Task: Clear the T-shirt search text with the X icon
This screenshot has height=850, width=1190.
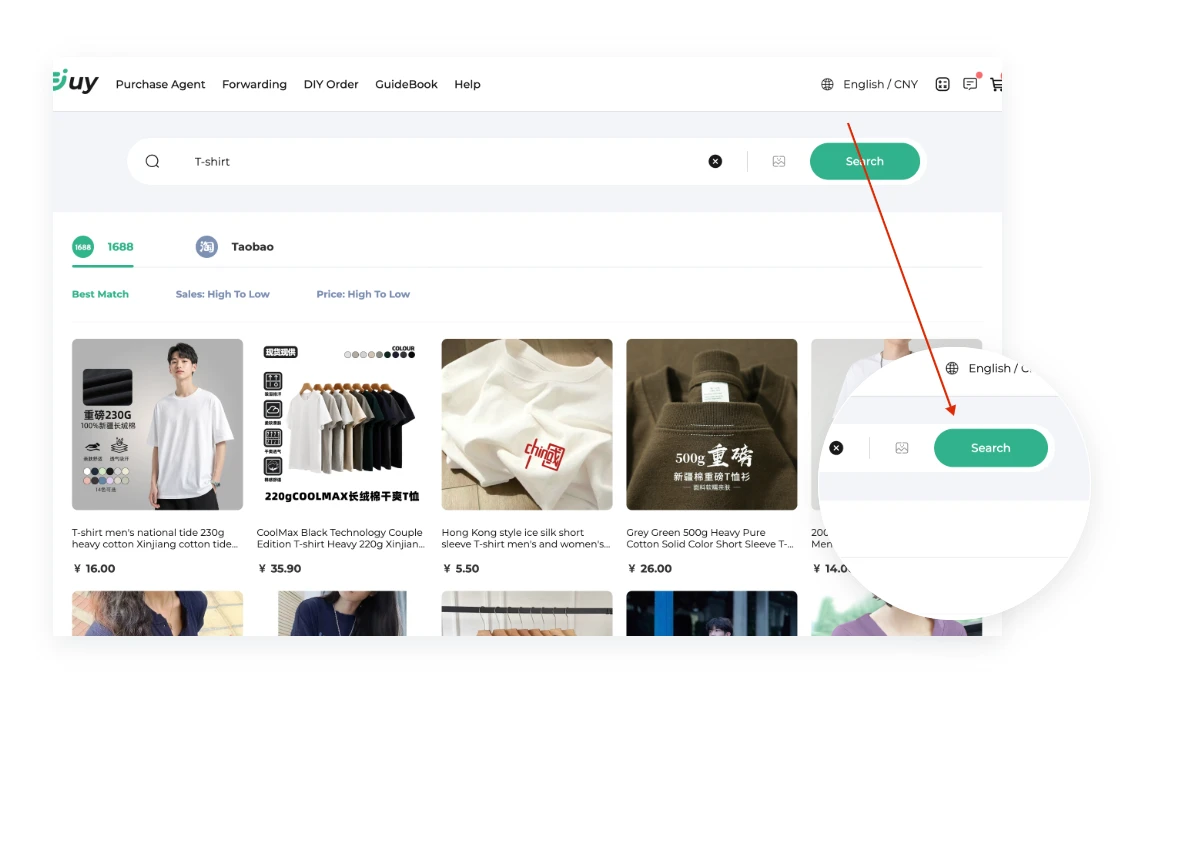Action: tap(715, 161)
